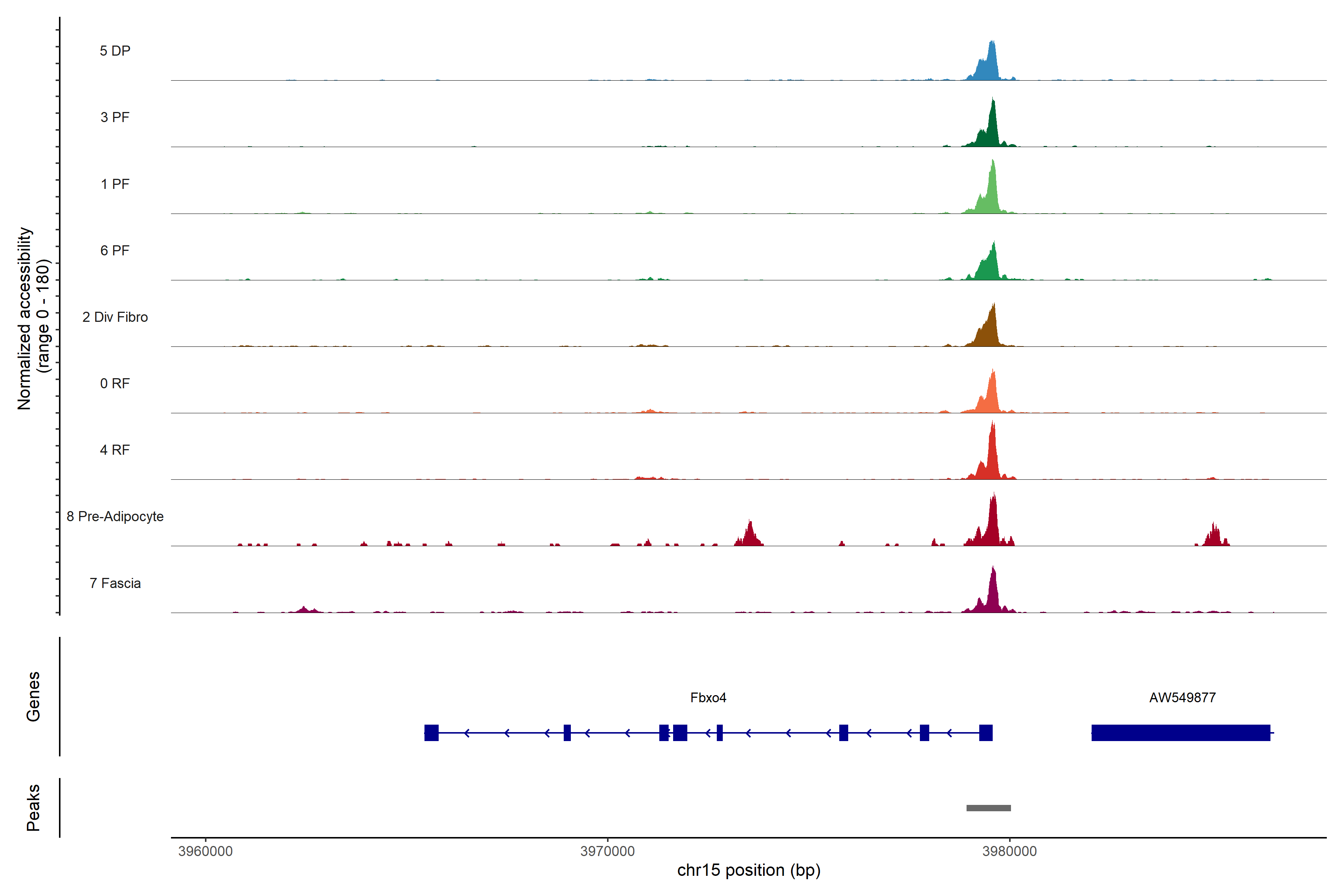
Task: Click the 3980000 axis tick label
Action: click(x=1010, y=852)
